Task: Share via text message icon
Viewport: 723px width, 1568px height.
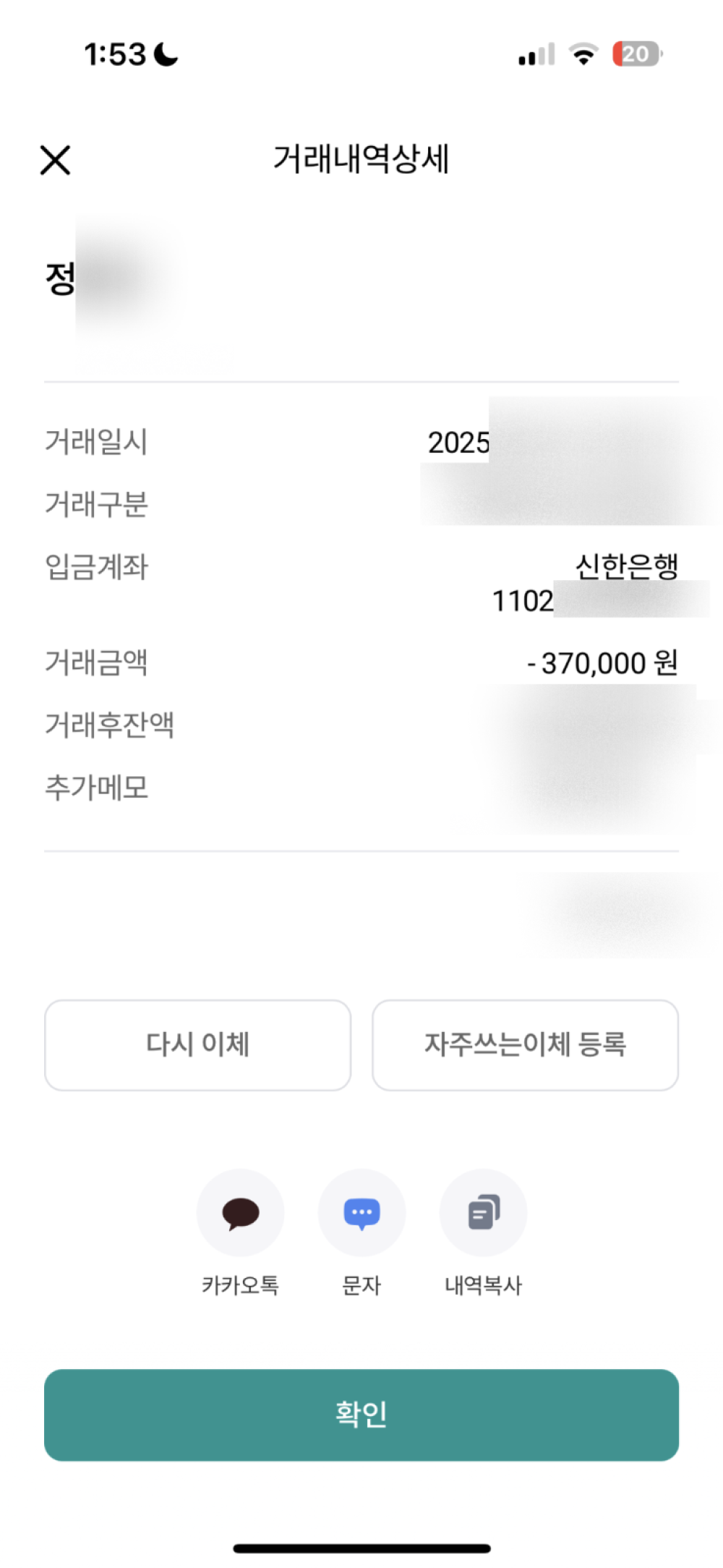Action: [x=361, y=1212]
